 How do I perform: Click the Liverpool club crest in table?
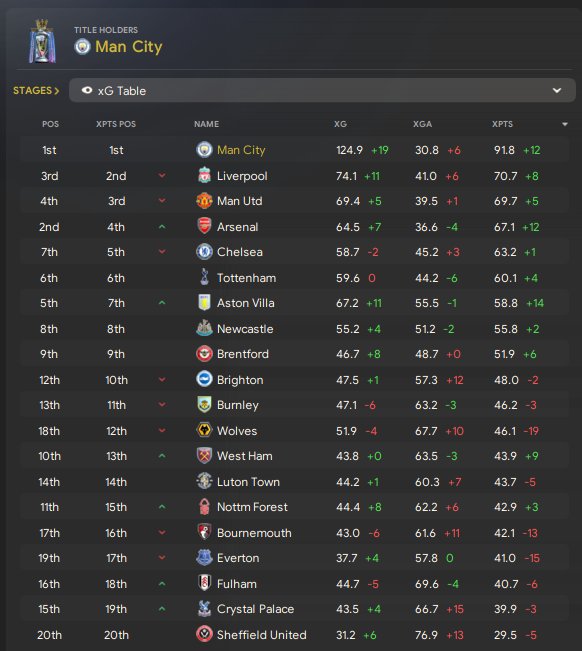click(x=204, y=176)
